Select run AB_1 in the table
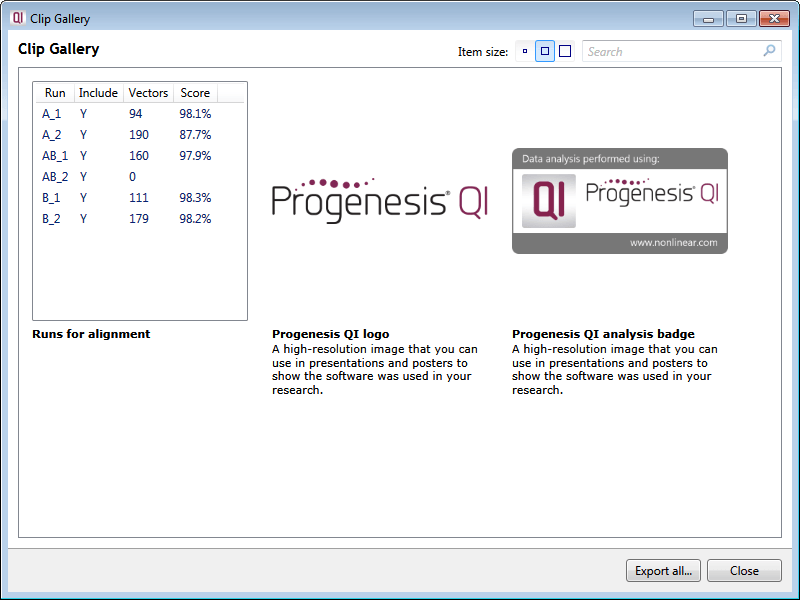800x600 pixels. click(x=55, y=156)
